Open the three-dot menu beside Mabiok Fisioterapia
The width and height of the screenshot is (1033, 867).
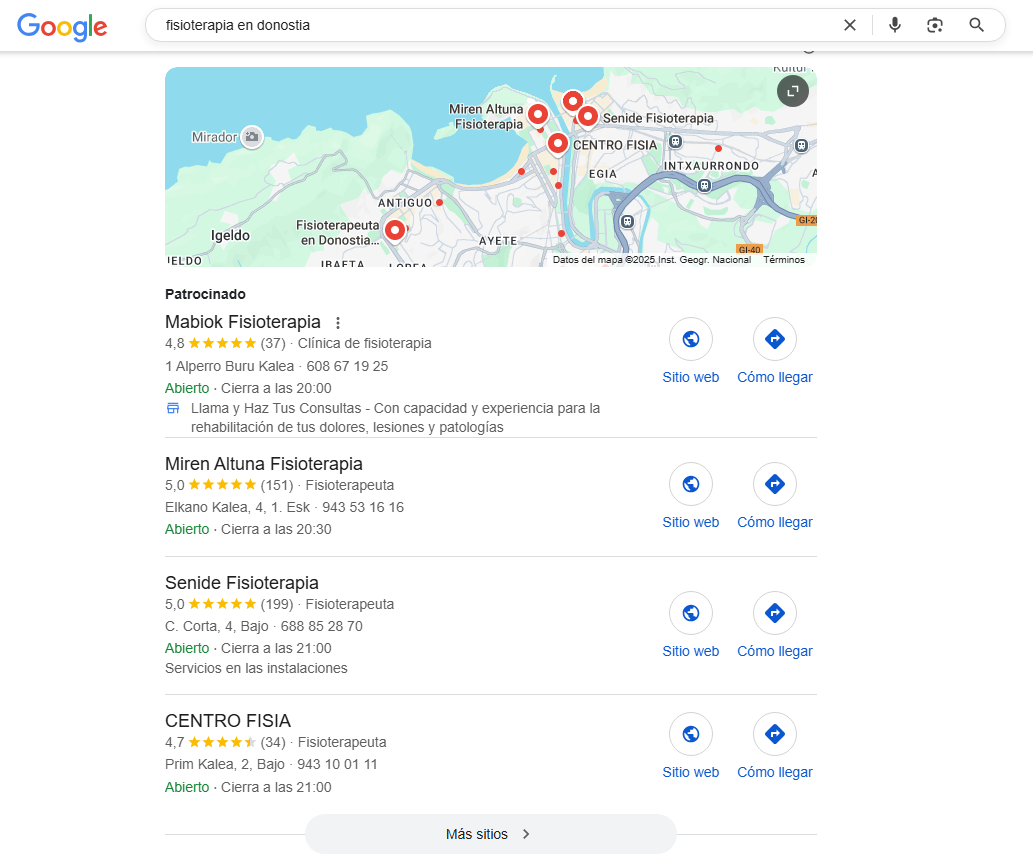pos(338,323)
